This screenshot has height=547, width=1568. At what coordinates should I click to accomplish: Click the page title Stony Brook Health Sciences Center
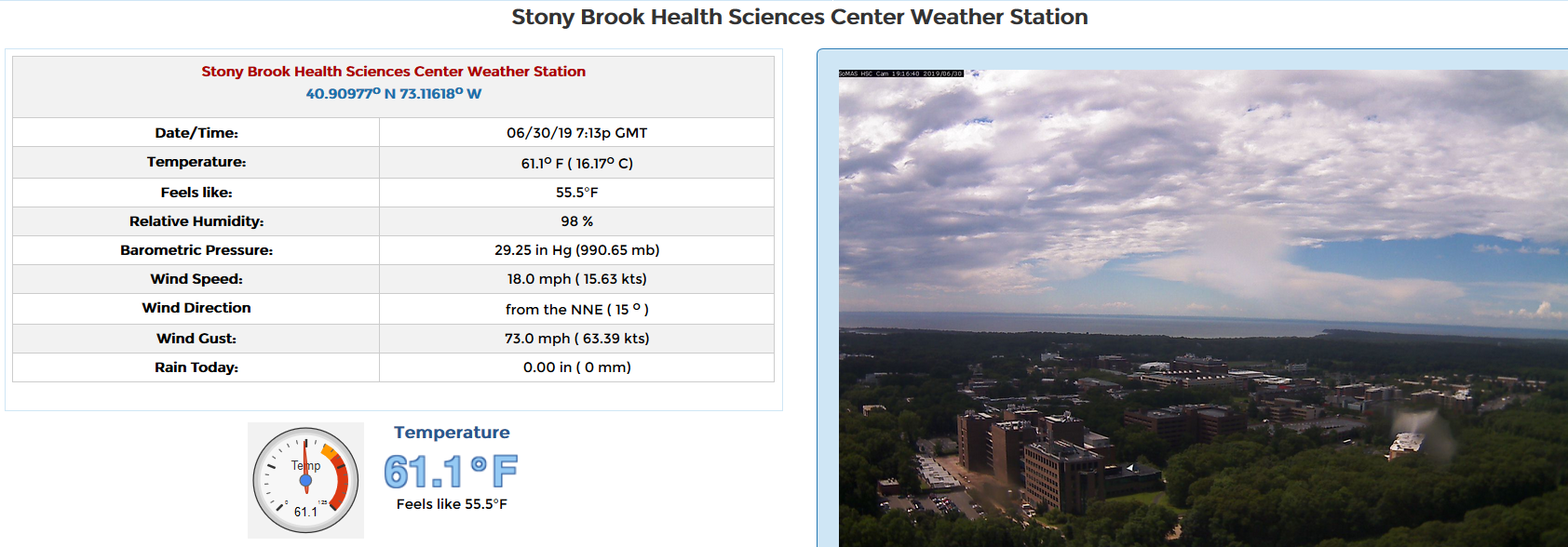799,17
